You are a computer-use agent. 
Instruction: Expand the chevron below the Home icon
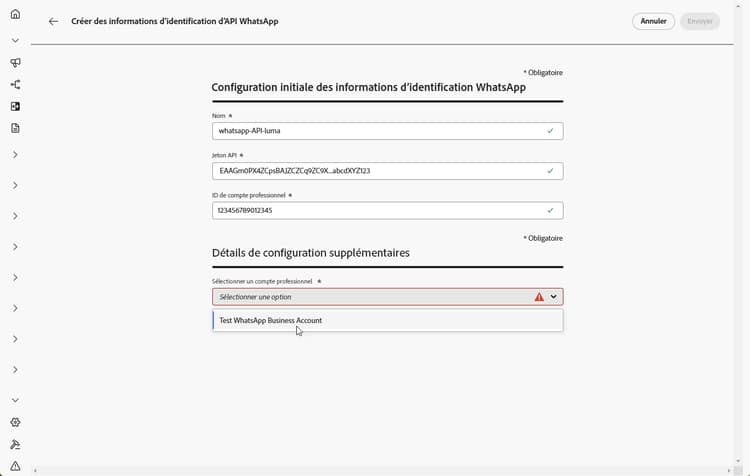pyautogui.click(x=15, y=41)
